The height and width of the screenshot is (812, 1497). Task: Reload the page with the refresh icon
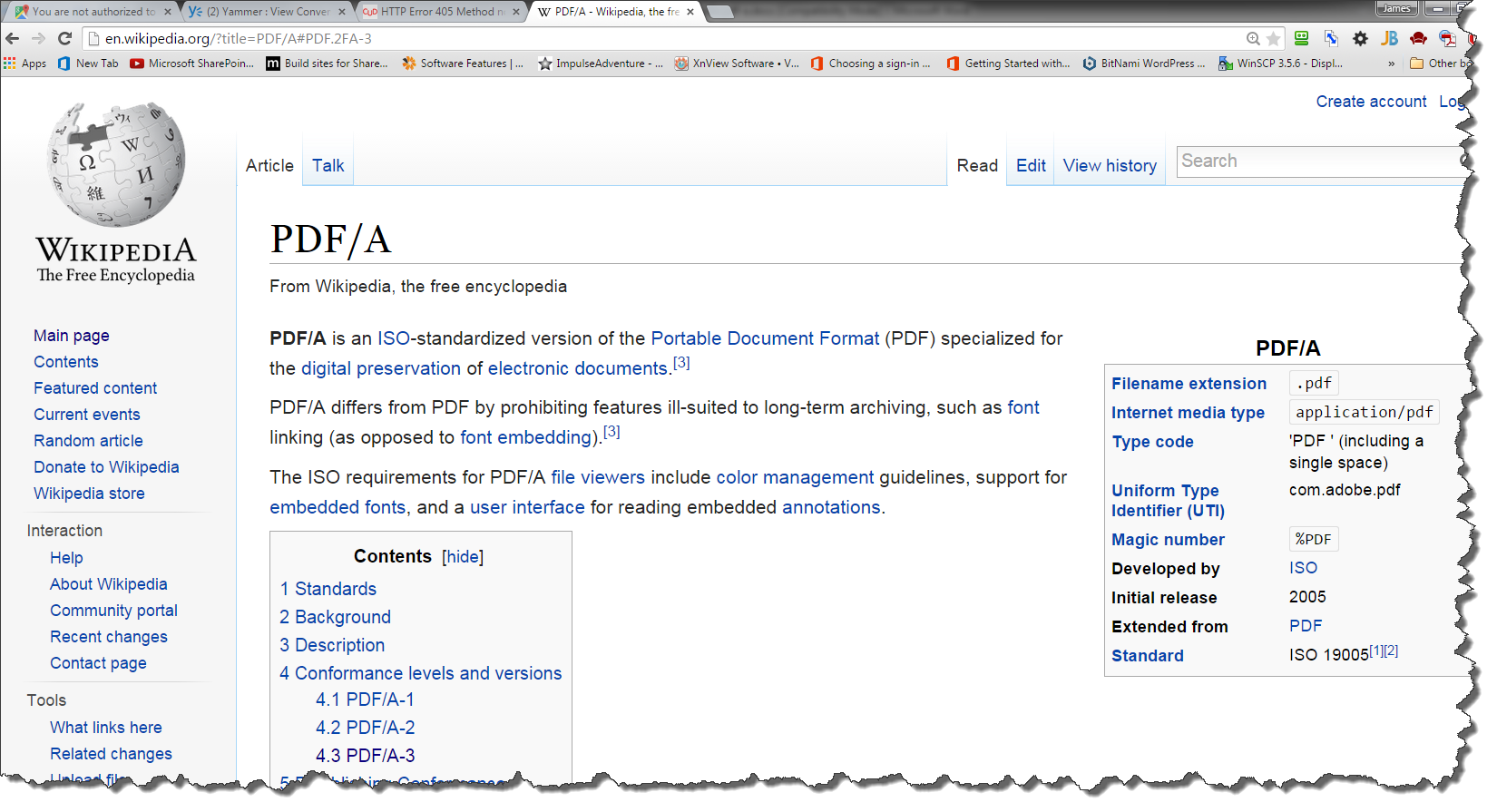coord(64,38)
